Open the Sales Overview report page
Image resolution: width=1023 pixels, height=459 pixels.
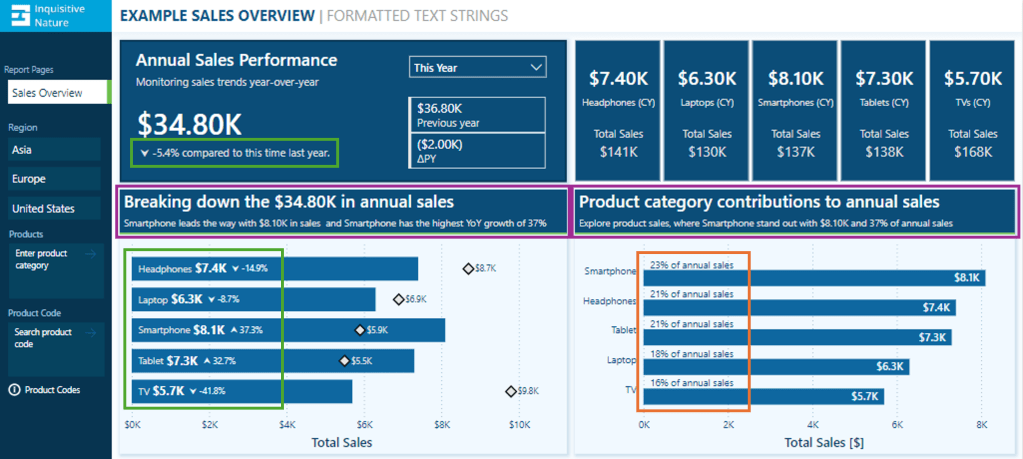[56, 93]
